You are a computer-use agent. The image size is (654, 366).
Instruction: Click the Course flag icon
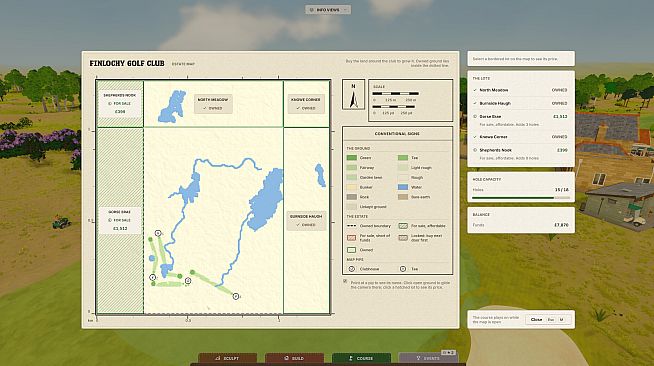(x=351, y=358)
